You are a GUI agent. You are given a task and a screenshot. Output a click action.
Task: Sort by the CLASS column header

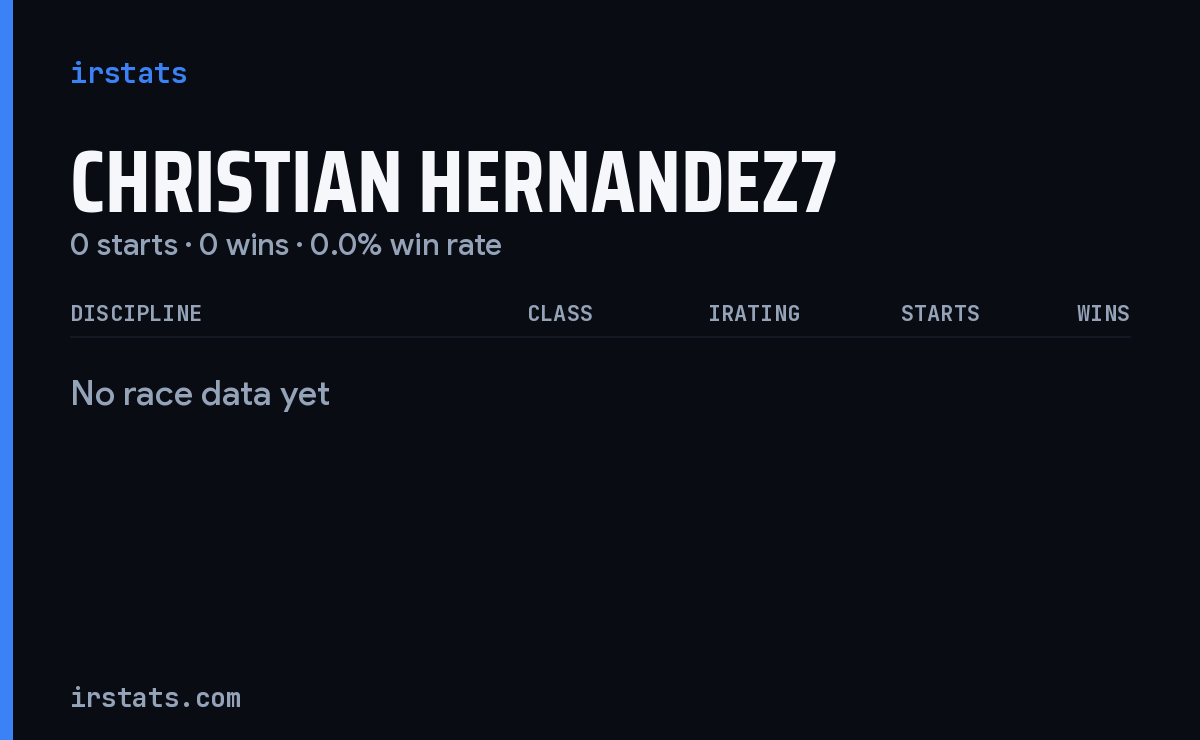point(560,314)
